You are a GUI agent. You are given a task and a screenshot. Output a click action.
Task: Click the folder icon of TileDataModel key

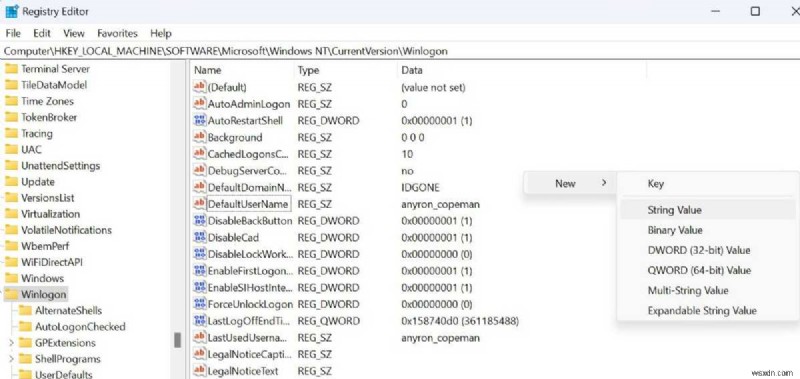tap(11, 85)
